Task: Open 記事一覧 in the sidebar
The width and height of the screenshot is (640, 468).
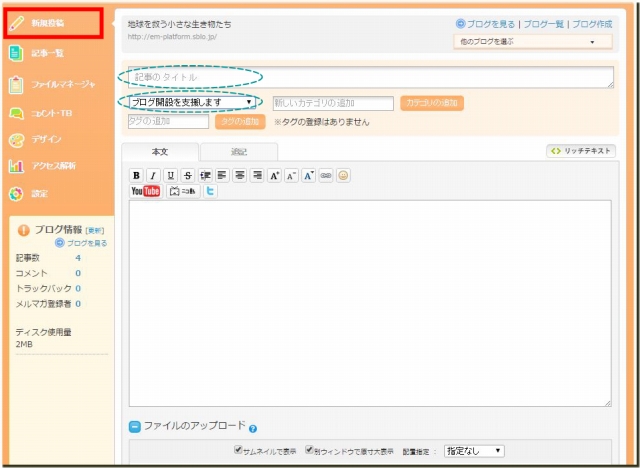Action: (48, 54)
